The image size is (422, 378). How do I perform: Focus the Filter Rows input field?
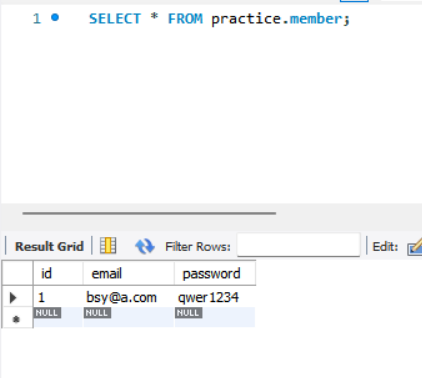[x=298, y=245]
